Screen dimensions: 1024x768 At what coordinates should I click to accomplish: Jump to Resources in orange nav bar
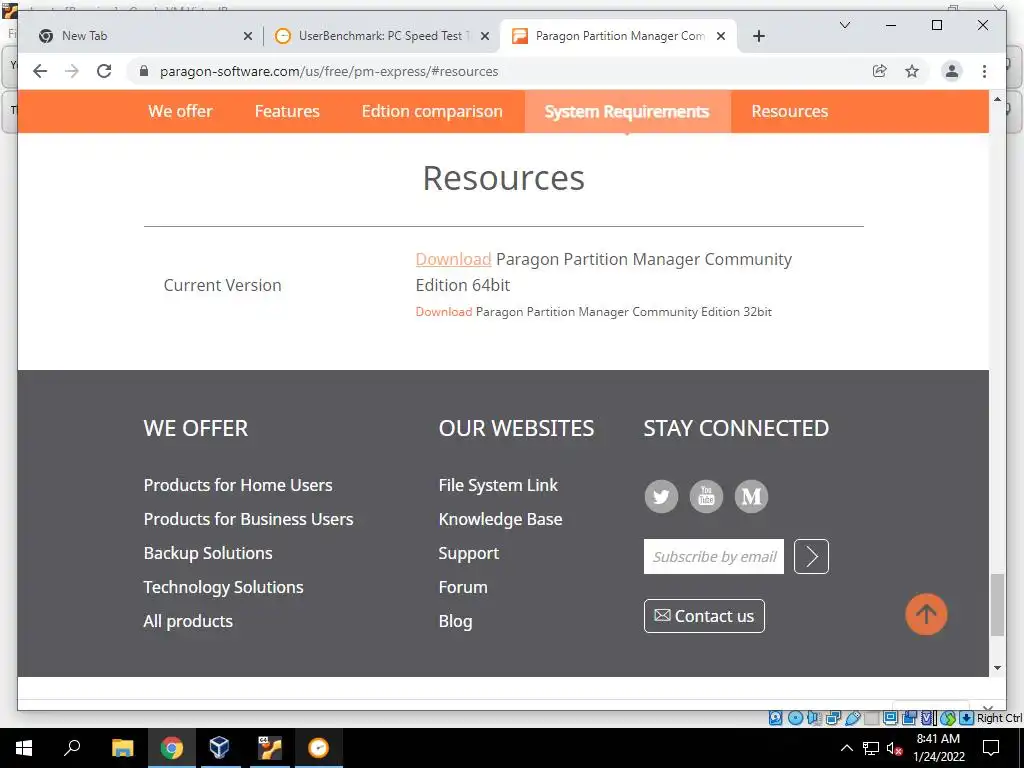pyautogui.click(x=790, y=112)
